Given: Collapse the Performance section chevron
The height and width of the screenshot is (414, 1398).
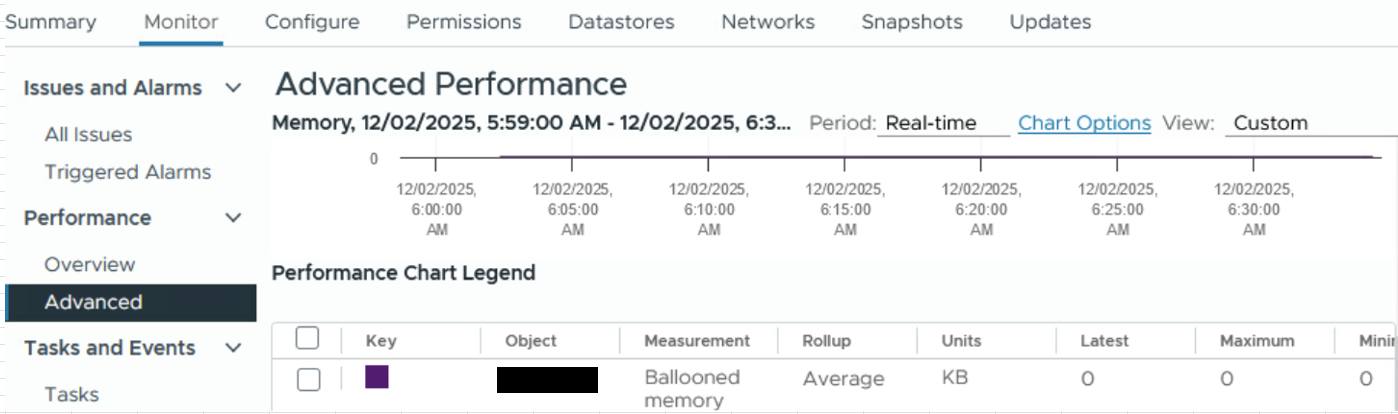Looking at the screenshot, I should tap(233, 218).
